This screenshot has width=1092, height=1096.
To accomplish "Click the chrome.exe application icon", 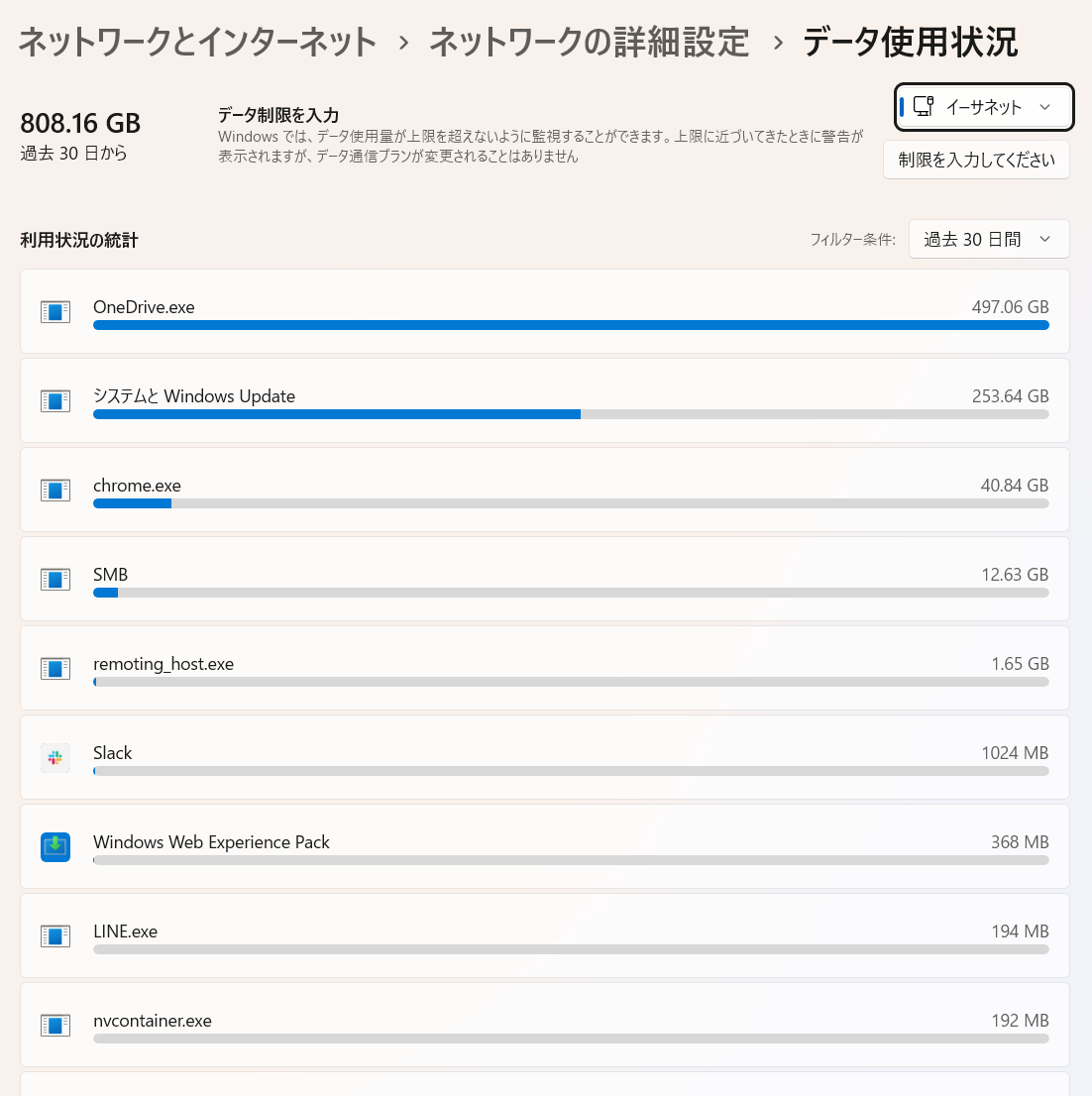I will tap(55, 490).
